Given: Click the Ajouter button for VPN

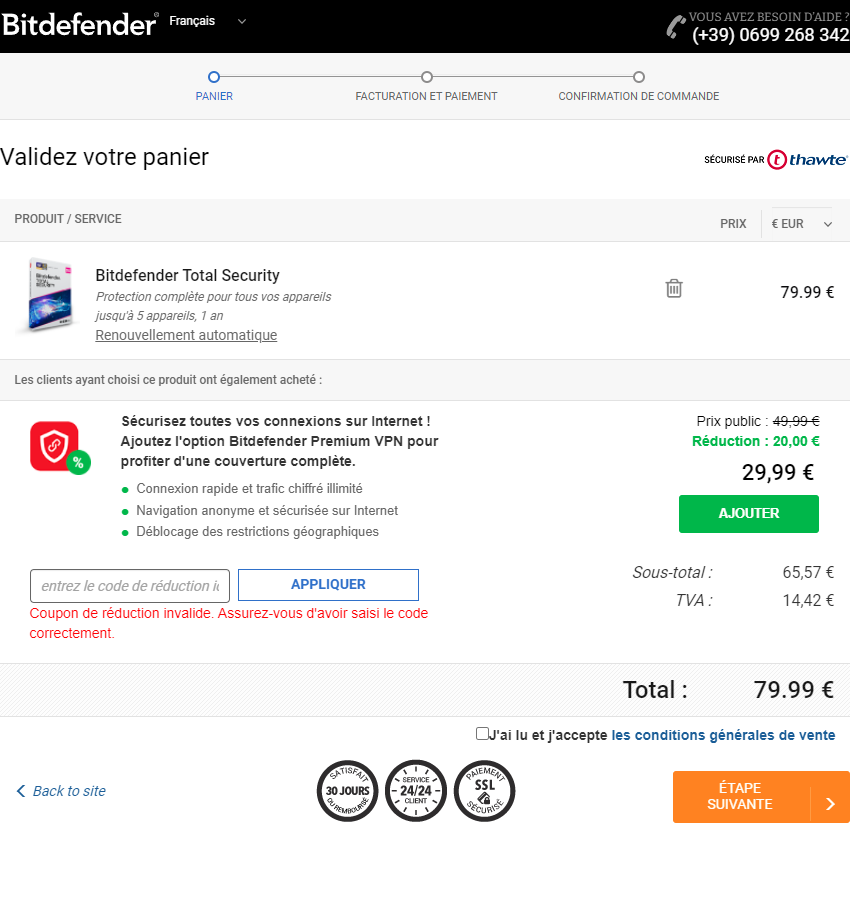Looking at the screenshot, I should pos(748,514).
